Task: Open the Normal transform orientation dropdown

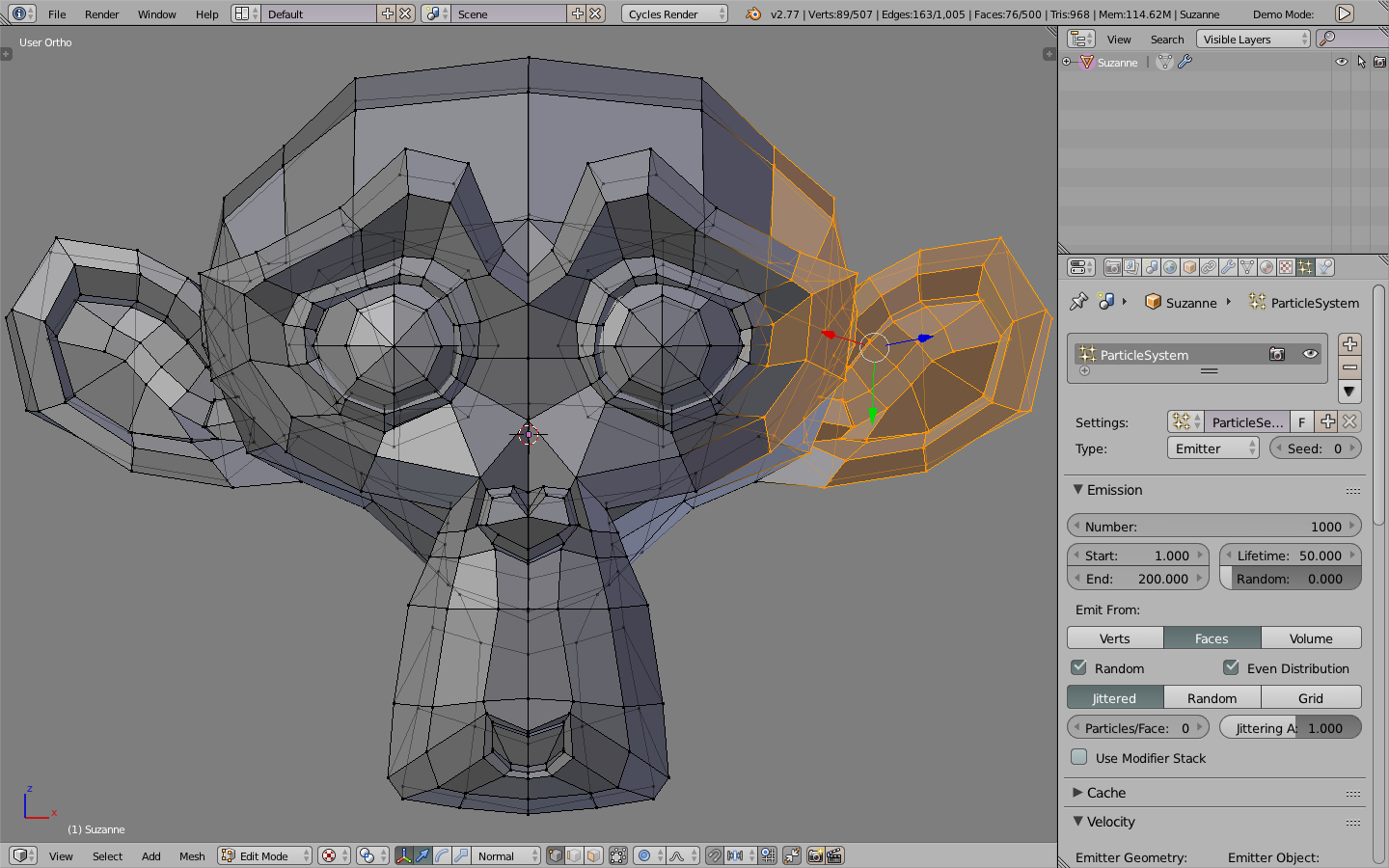Action: click(x=506, y=855)
